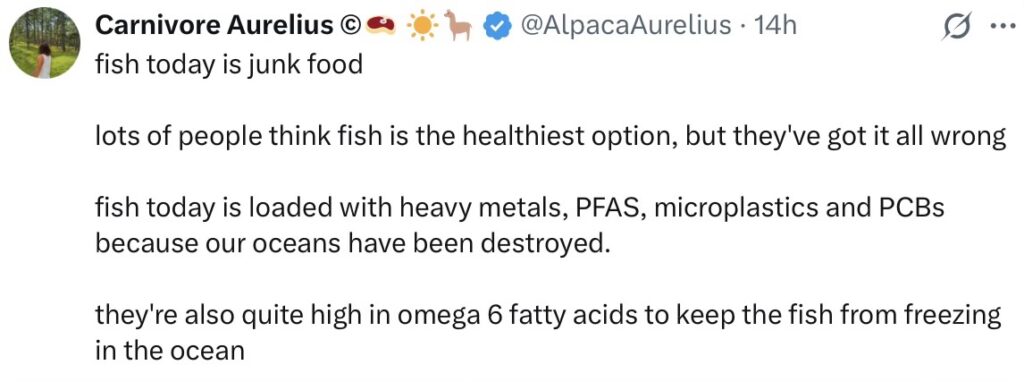Click the llama emoji in the name
The width and height of the screenshot is (1024, 382).
460,25
